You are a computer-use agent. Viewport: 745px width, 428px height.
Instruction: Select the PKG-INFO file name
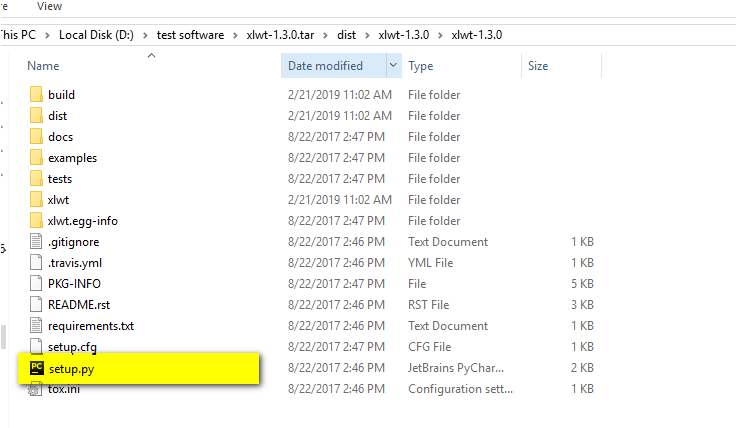(x=74, y=284)
